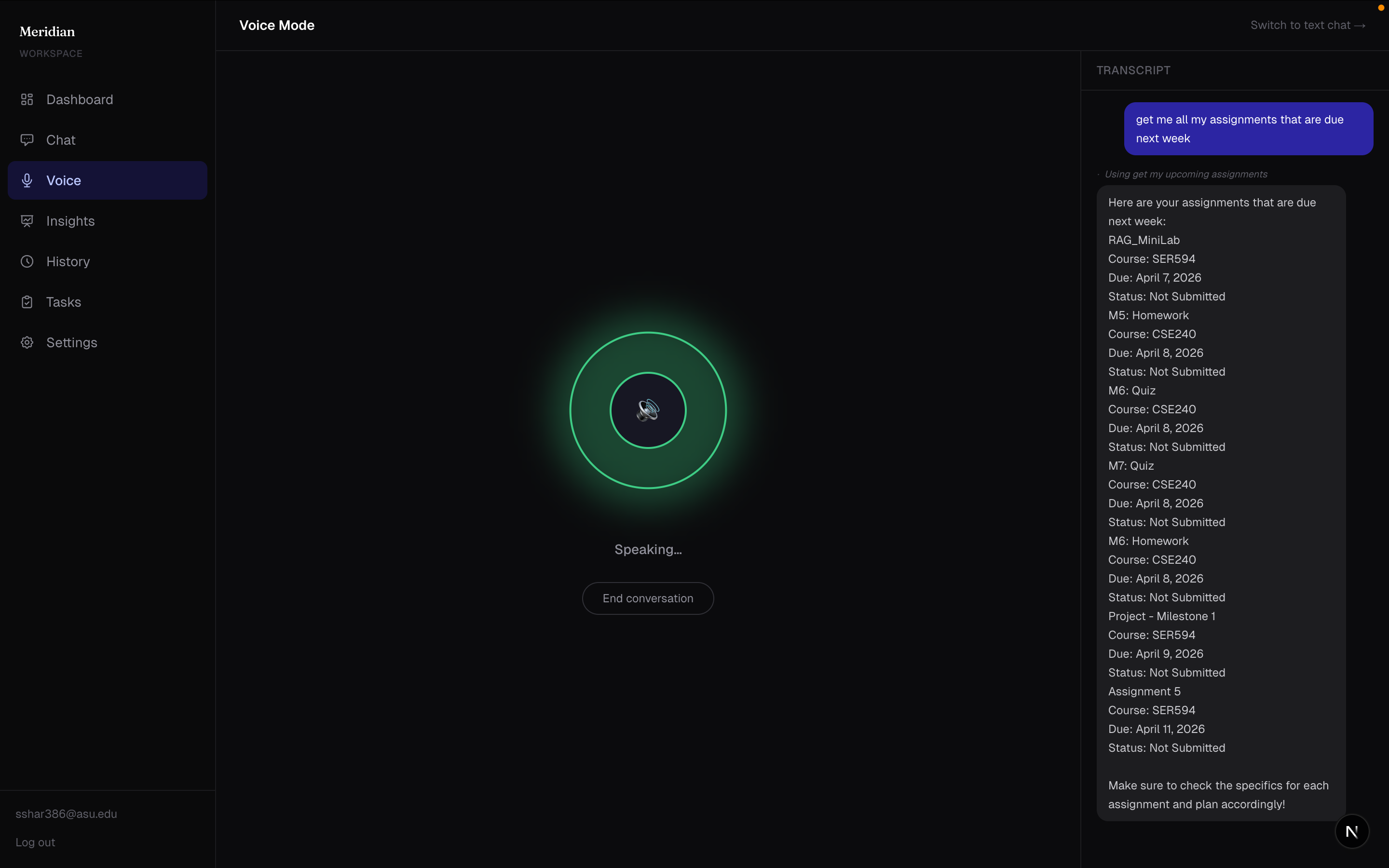Click Switch to text chat link

[1307, 25]
